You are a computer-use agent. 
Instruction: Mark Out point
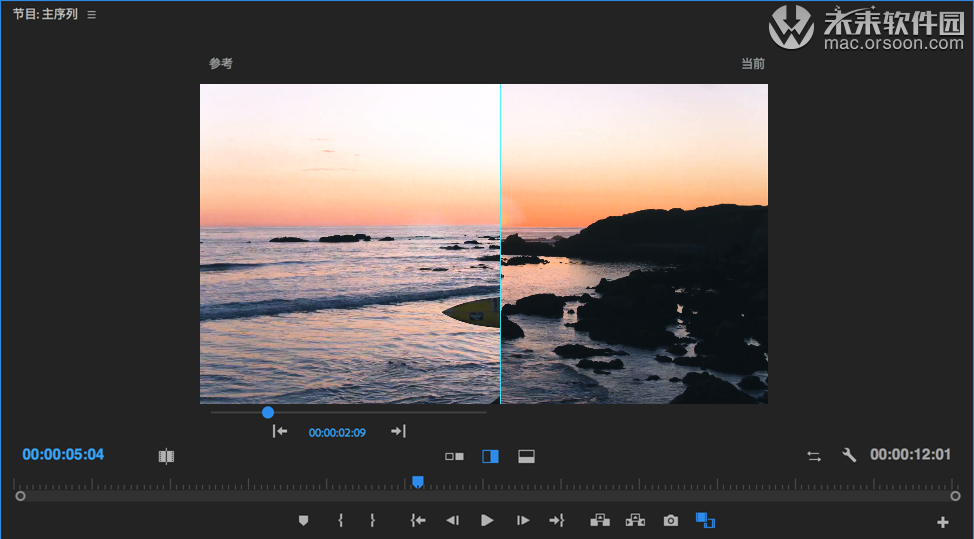372,520
